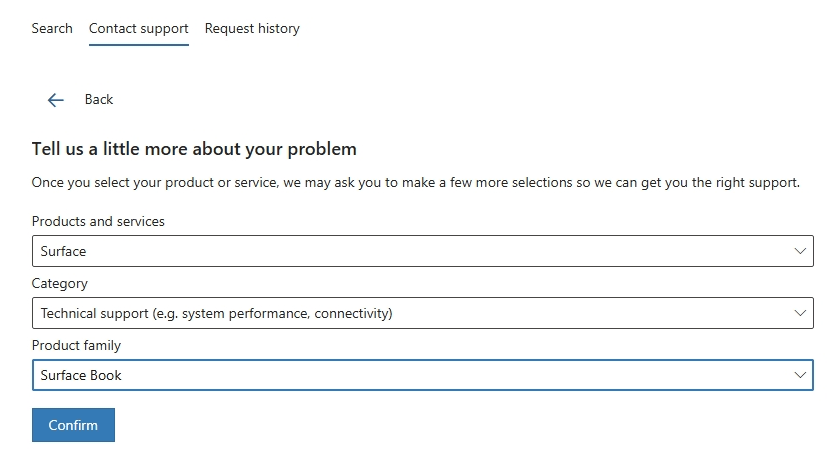Open the Product family combo box
Screen dimensions: 837x462
pyautogui.click(x=423, y=375)
